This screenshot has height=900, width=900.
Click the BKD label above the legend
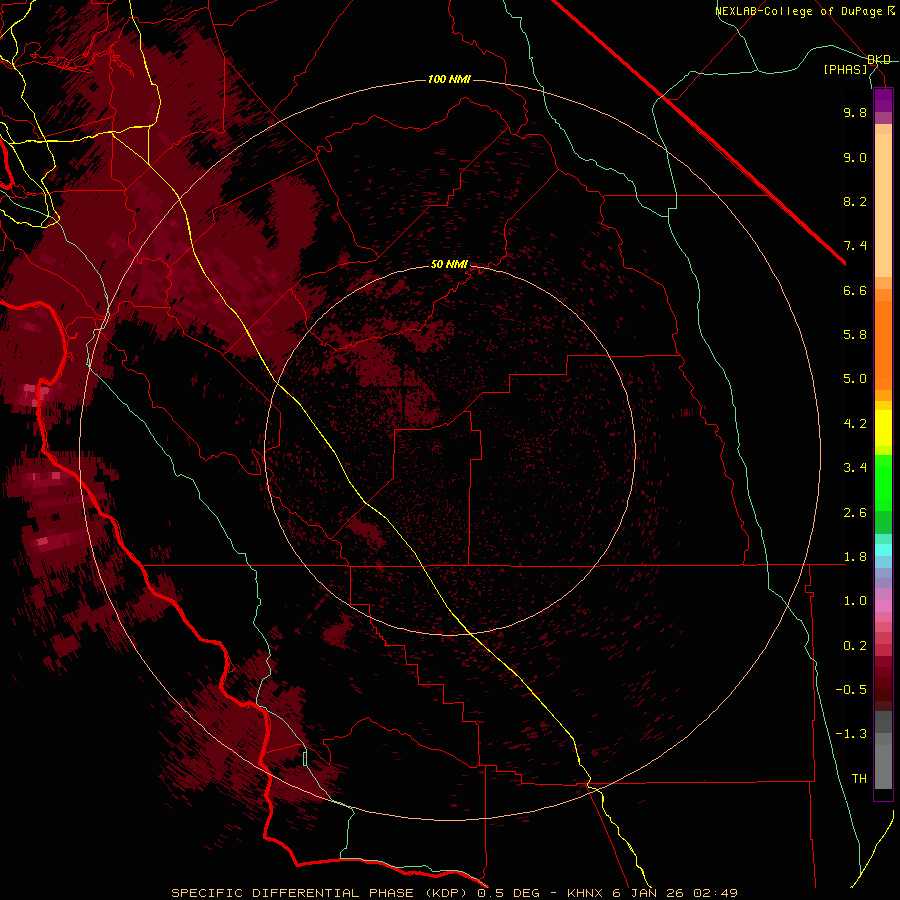click(879, 60)
